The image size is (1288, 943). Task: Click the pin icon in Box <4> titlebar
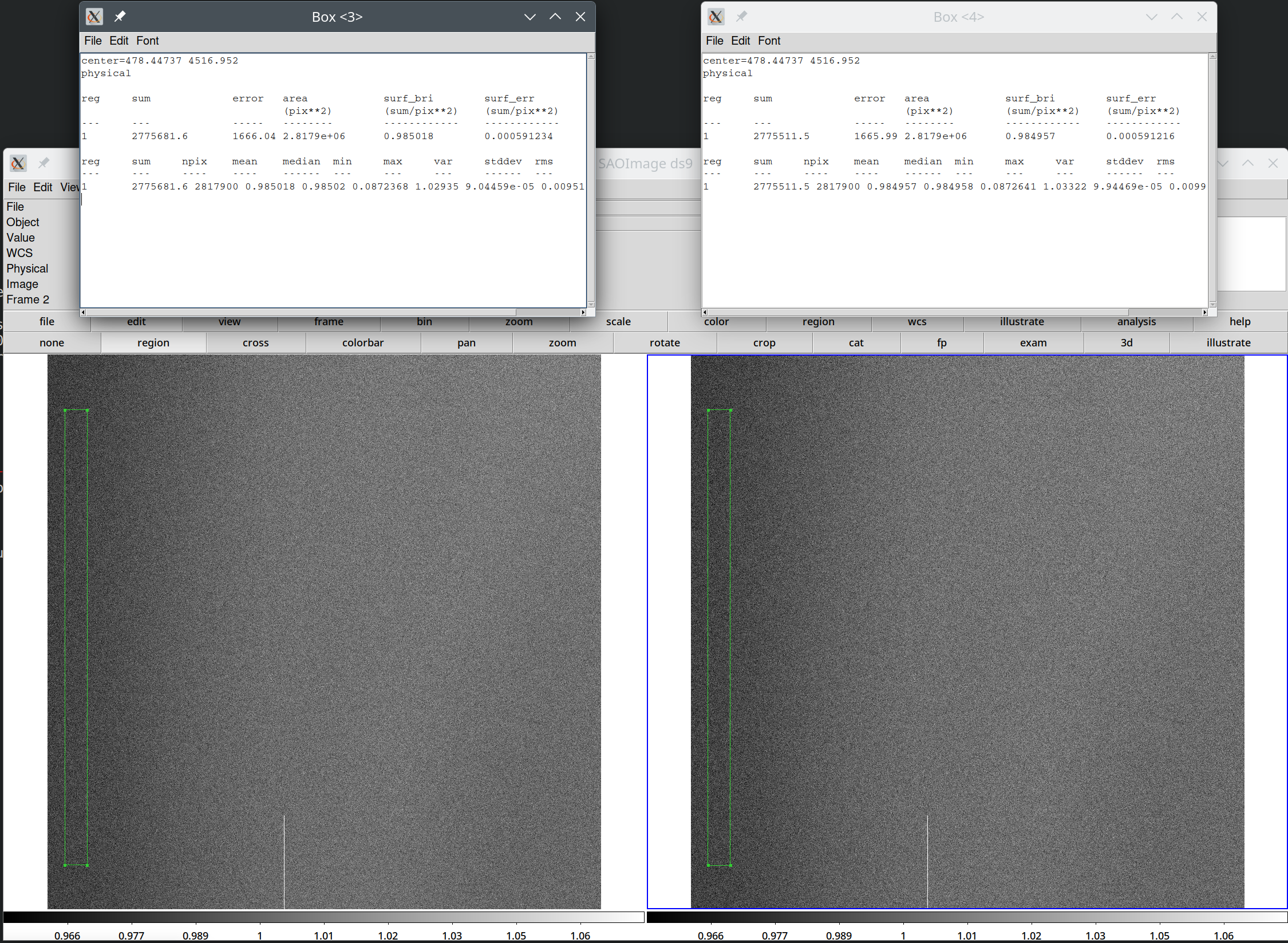tap(741, 17)
